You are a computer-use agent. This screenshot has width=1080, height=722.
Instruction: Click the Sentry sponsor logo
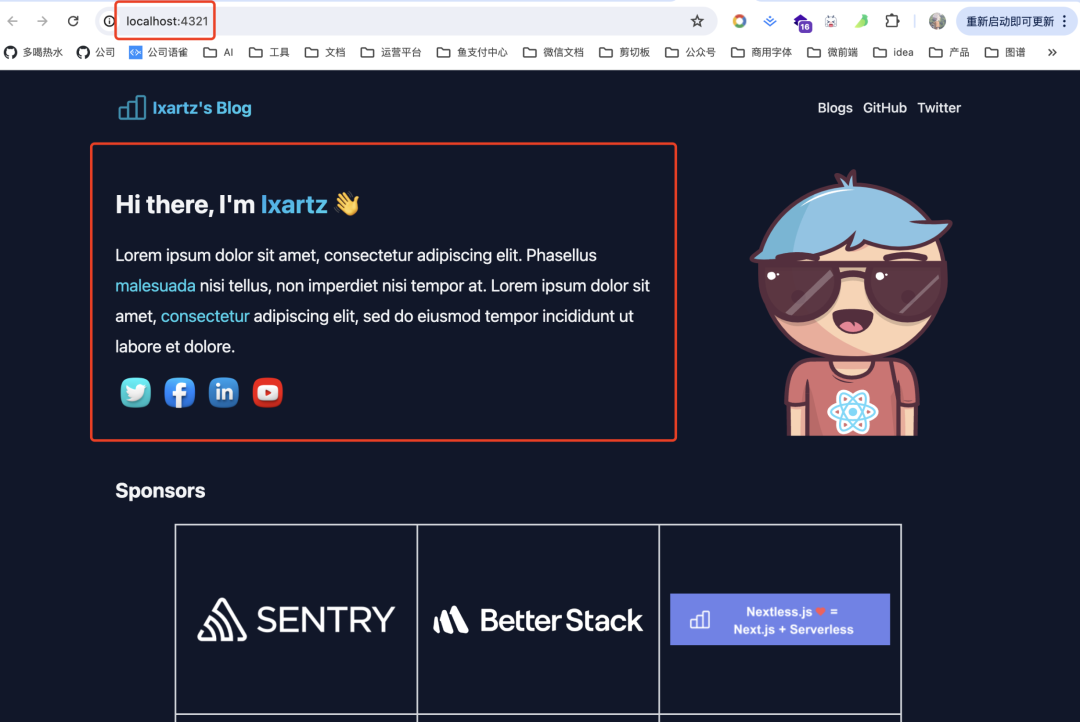click(x=296, y=620)
